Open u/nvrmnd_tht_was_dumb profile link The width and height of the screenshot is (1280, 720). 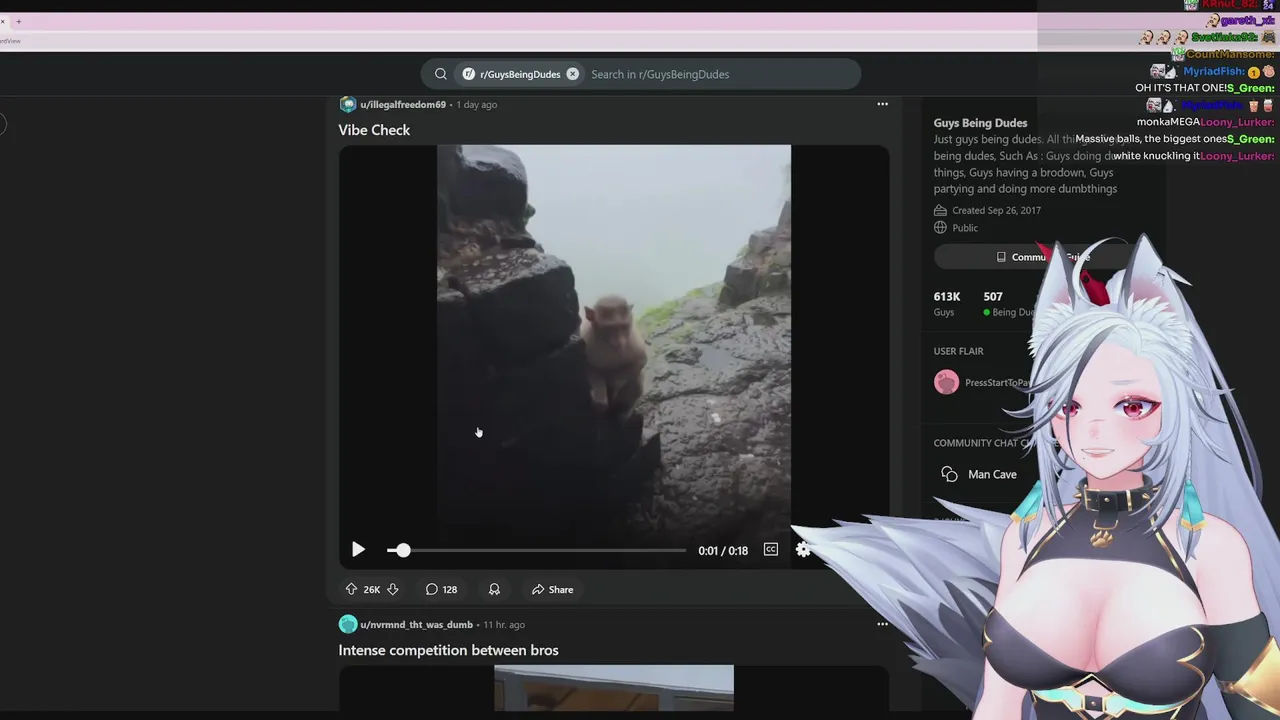tap(416, 624)
